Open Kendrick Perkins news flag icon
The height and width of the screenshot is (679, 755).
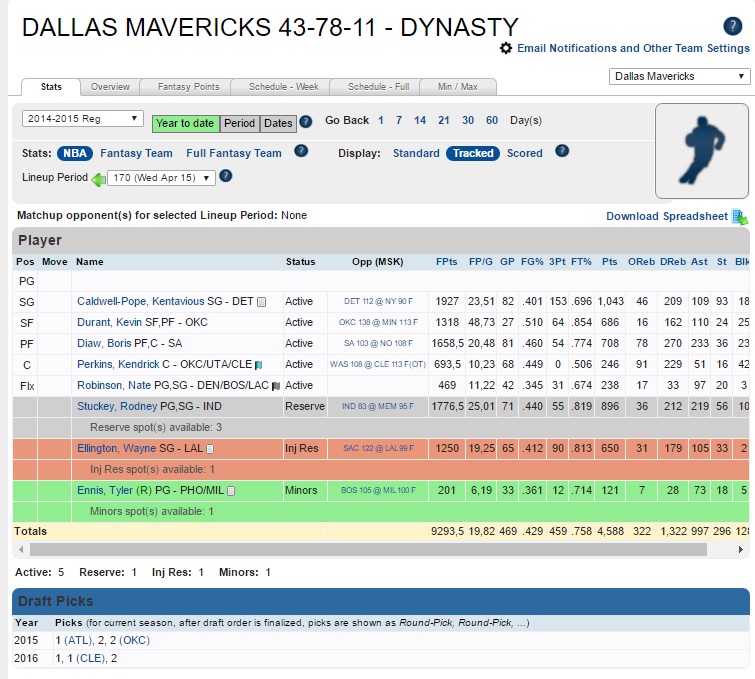click(x=259, y=365)
